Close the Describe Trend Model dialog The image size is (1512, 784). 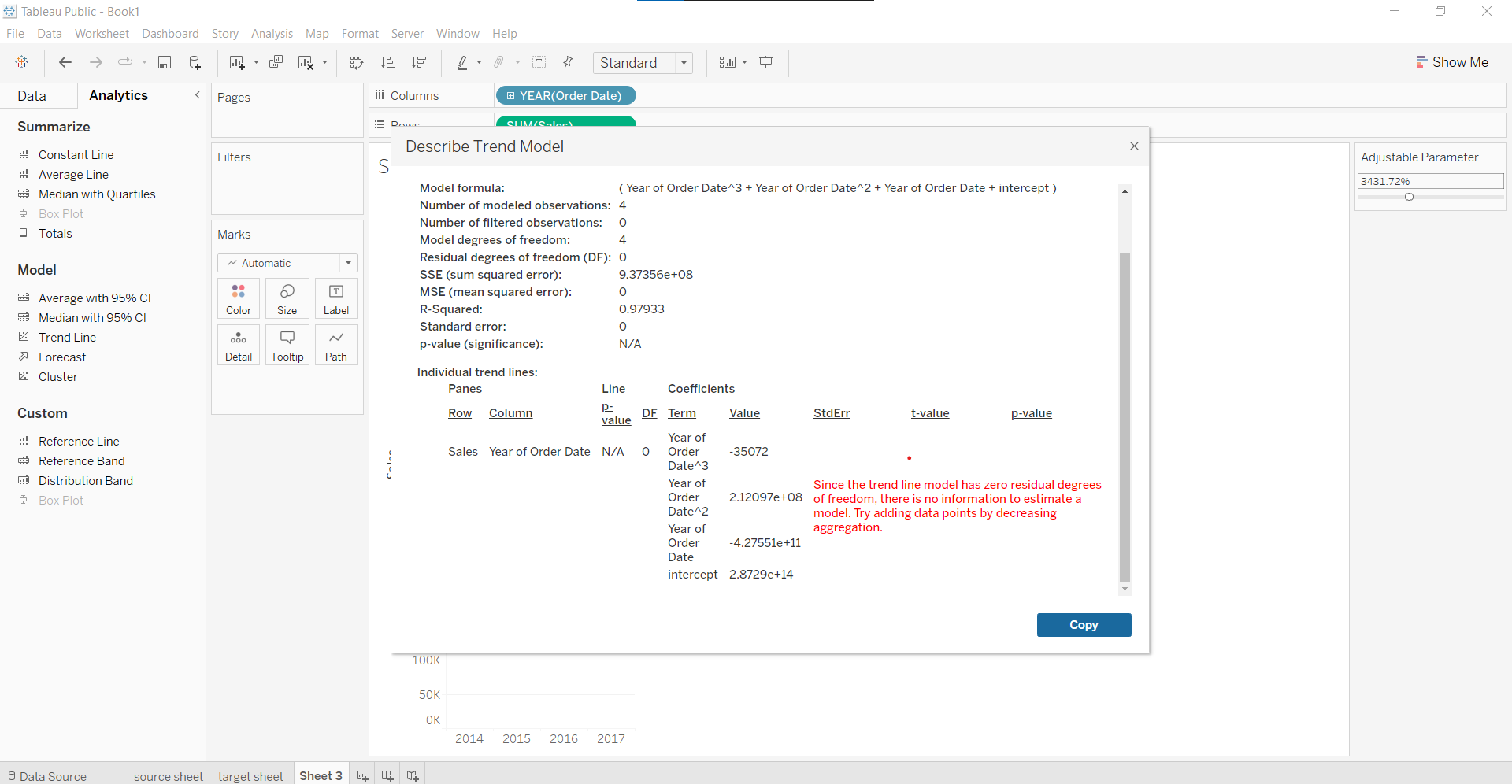(x=1134, y=146)
